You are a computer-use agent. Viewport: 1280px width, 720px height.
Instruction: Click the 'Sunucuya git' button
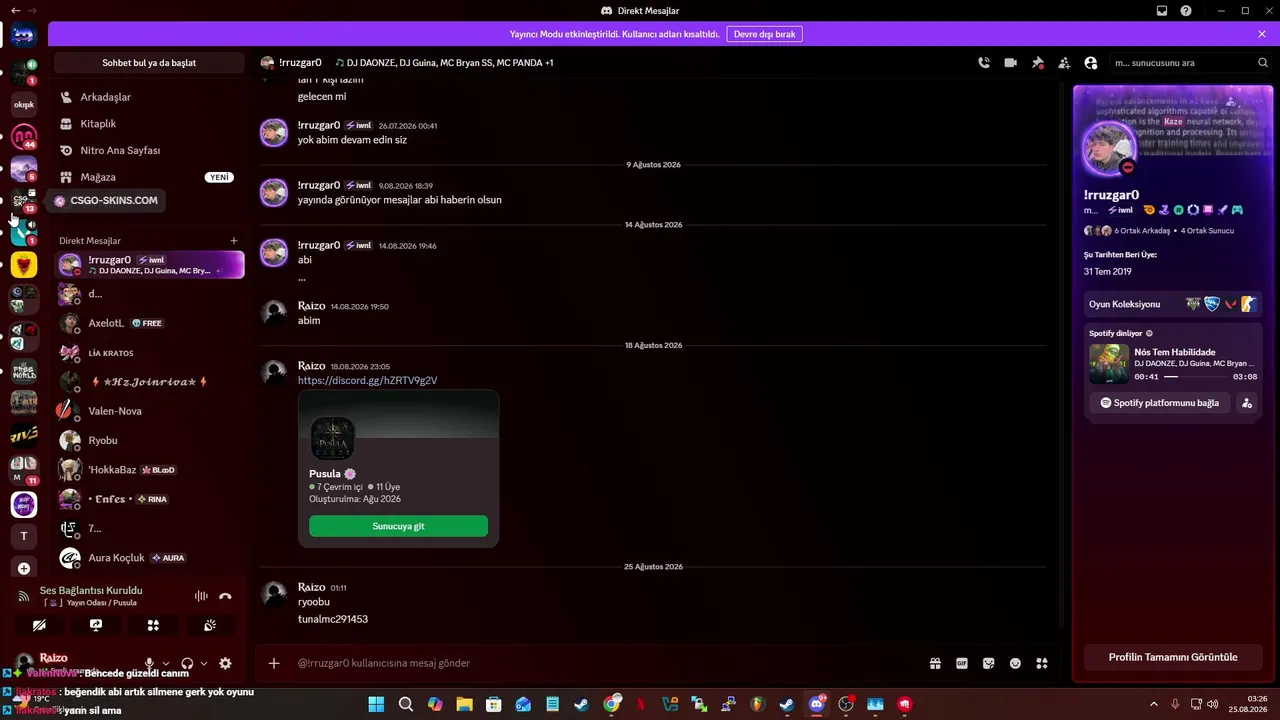(x=398, y=526)
